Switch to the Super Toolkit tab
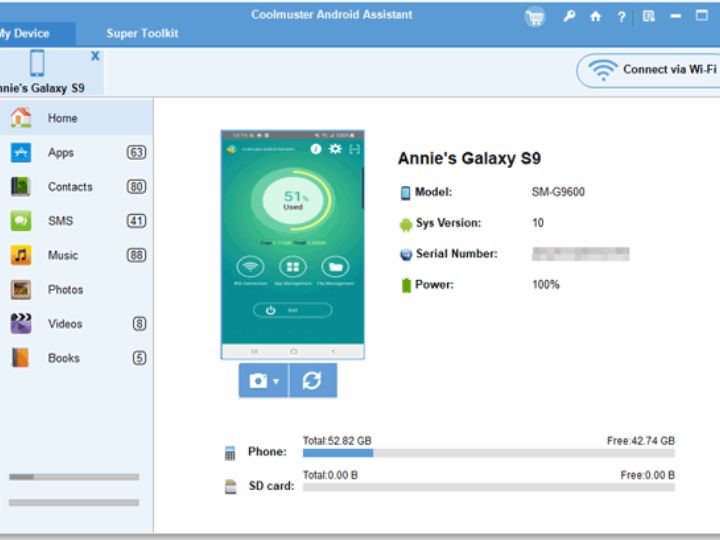The image size is (720, 540). pyautogui.click(x=142, y=34)
